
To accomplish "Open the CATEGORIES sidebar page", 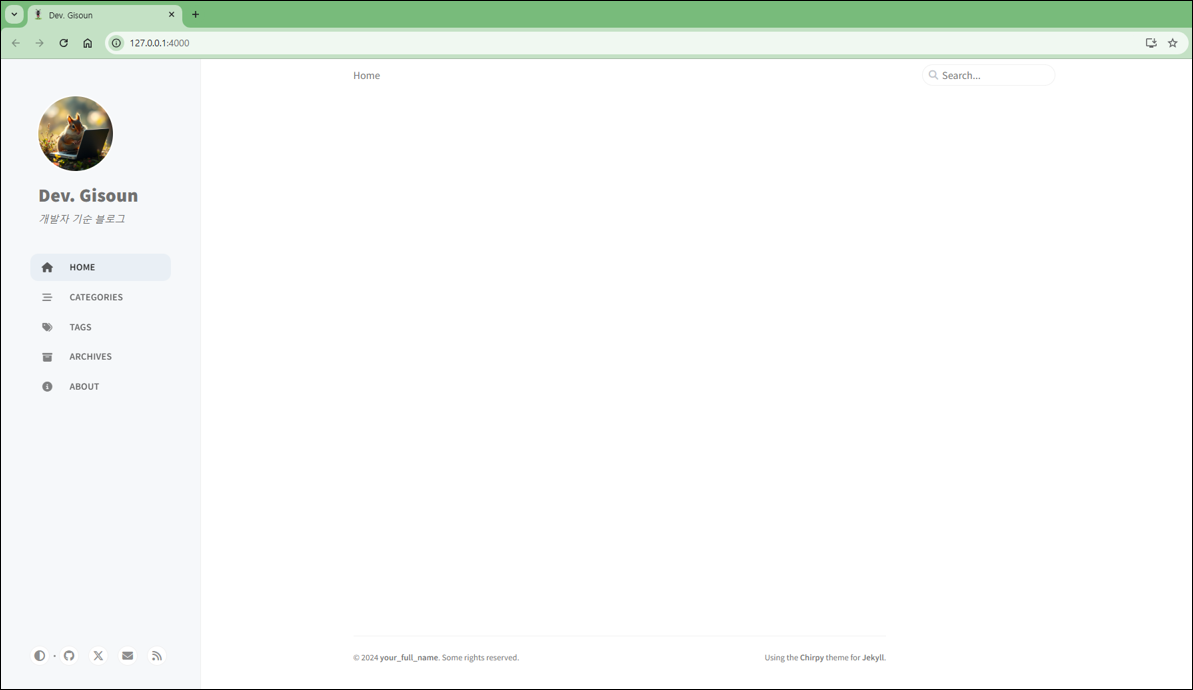I will [96, 297].
